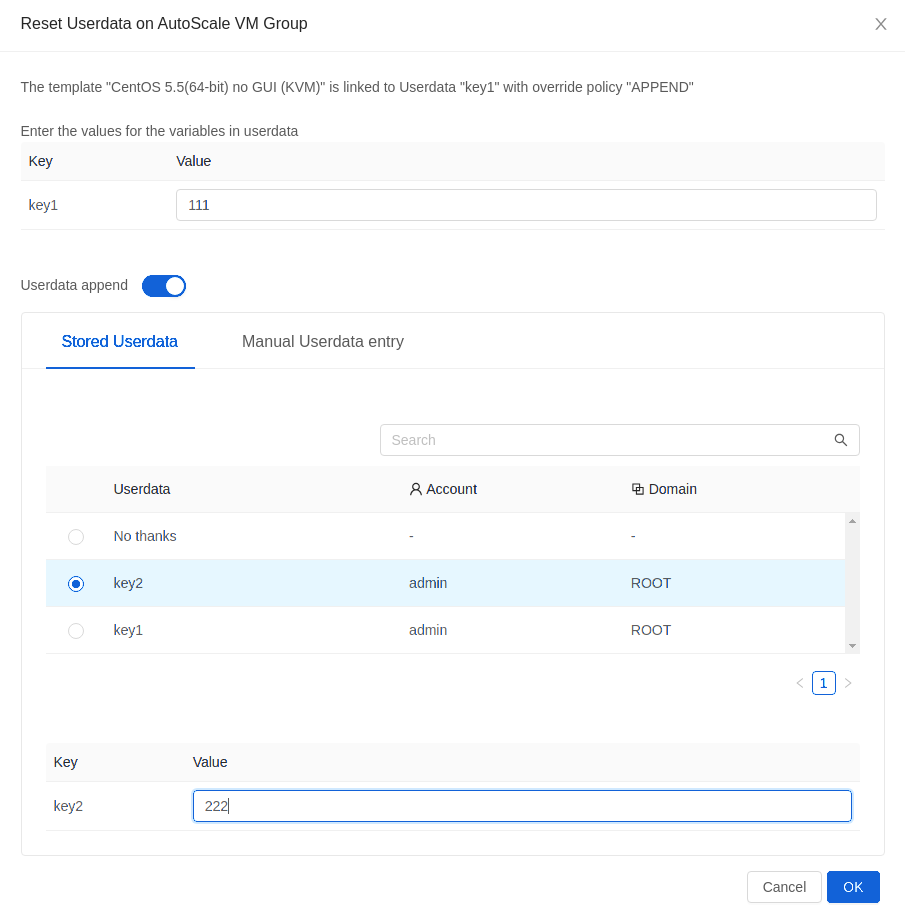Click the previous page chevron
This screenshot has height=912, width=905.
[x=799, y=683]
